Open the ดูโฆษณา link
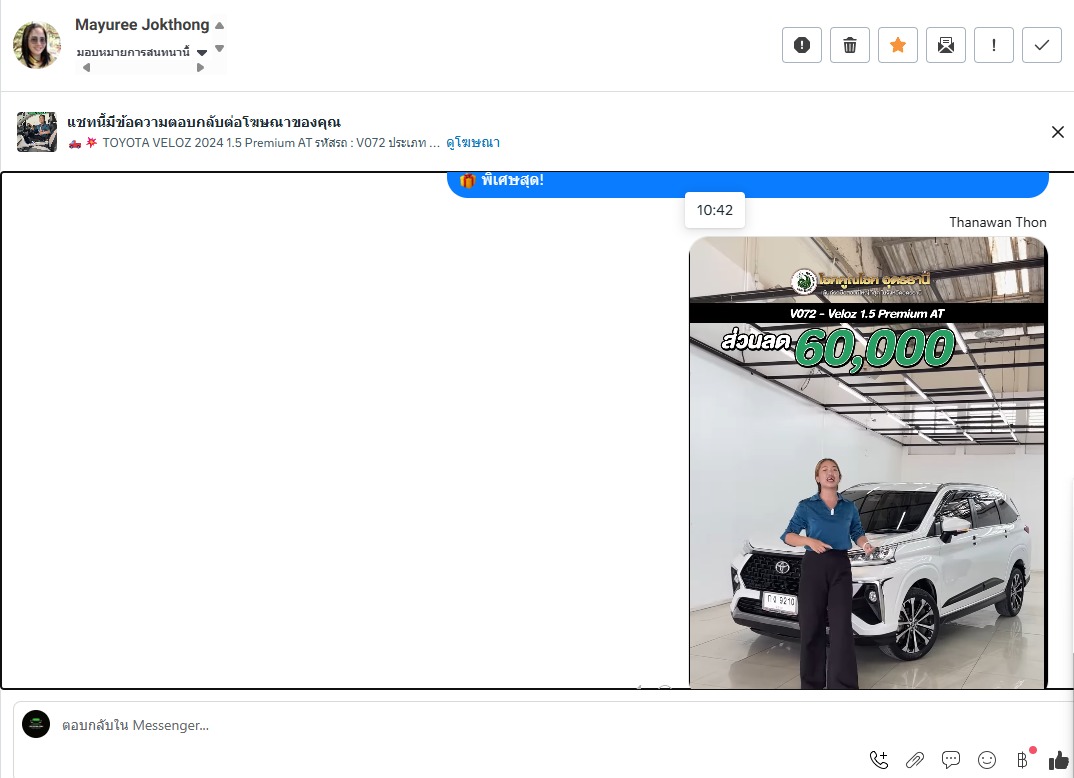This screenshot has width=1074, height=778. pos(473,142)
